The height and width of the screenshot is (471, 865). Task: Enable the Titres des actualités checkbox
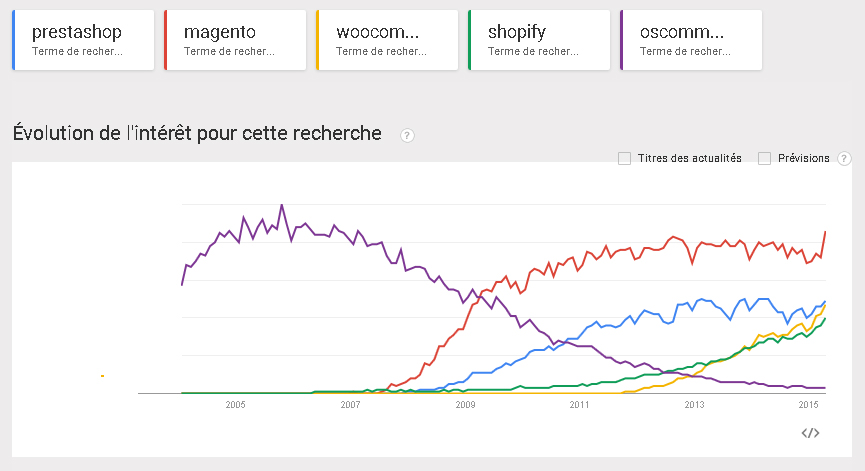point(625,158)
